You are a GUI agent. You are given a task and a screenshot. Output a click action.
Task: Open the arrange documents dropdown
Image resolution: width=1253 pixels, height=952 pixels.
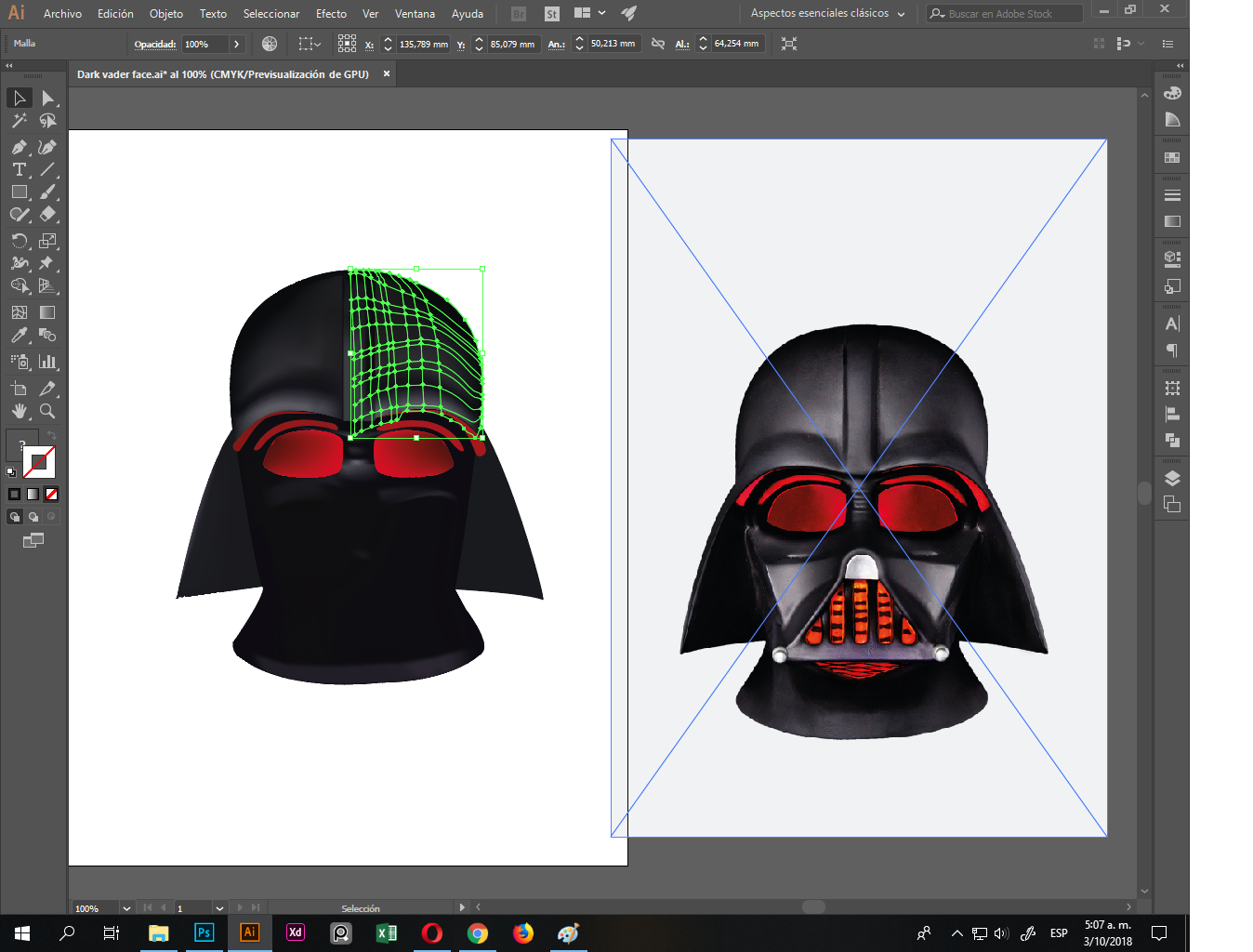click(x=590, y=13)
